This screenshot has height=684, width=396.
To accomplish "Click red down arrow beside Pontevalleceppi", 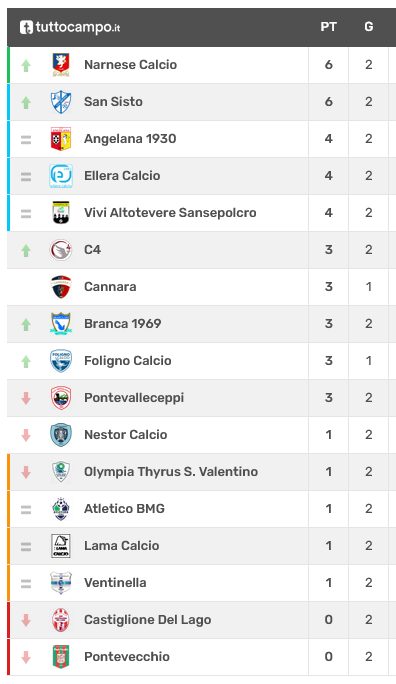I will [26, 398].
